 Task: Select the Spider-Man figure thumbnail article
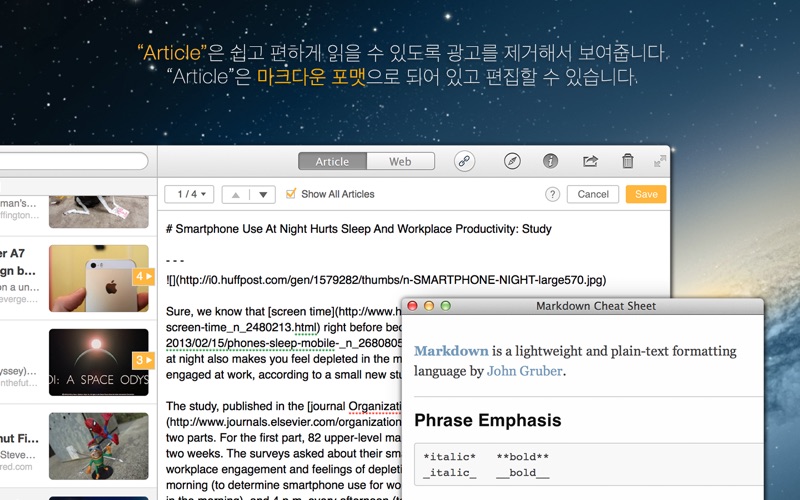99,446
